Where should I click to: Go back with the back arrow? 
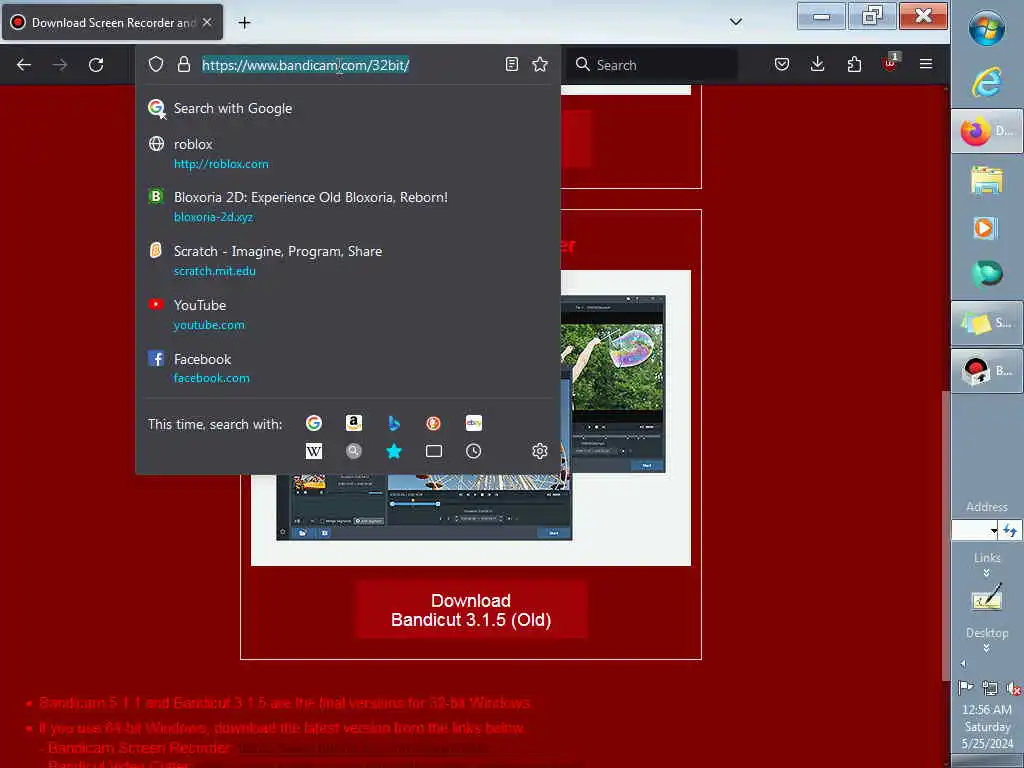tap(24, 65)
